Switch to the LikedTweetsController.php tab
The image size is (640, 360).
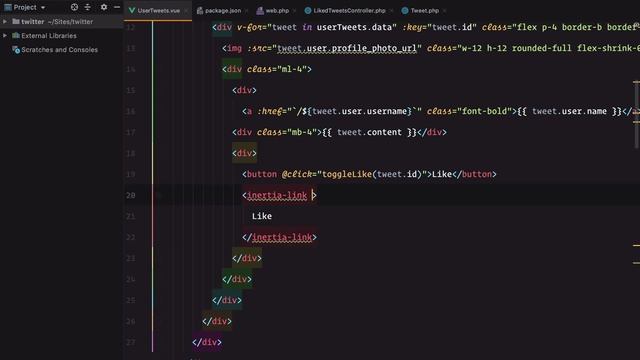pyautogui.click(x=349, y=11)
